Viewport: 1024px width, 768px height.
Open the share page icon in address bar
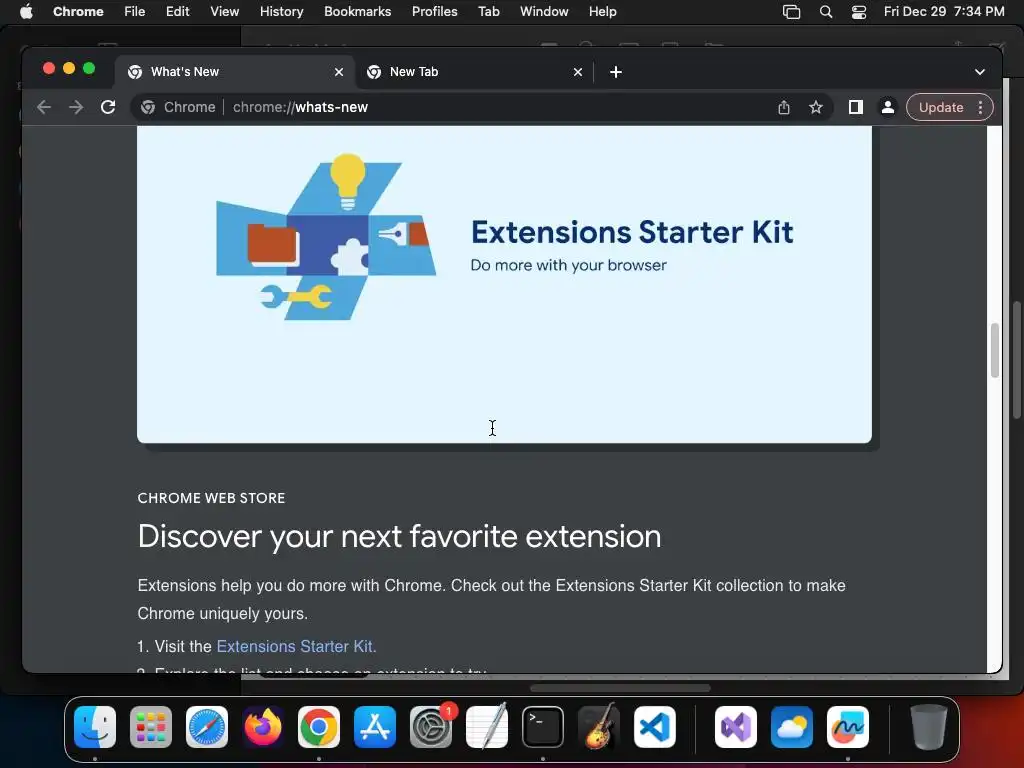[x=784, y=108]
